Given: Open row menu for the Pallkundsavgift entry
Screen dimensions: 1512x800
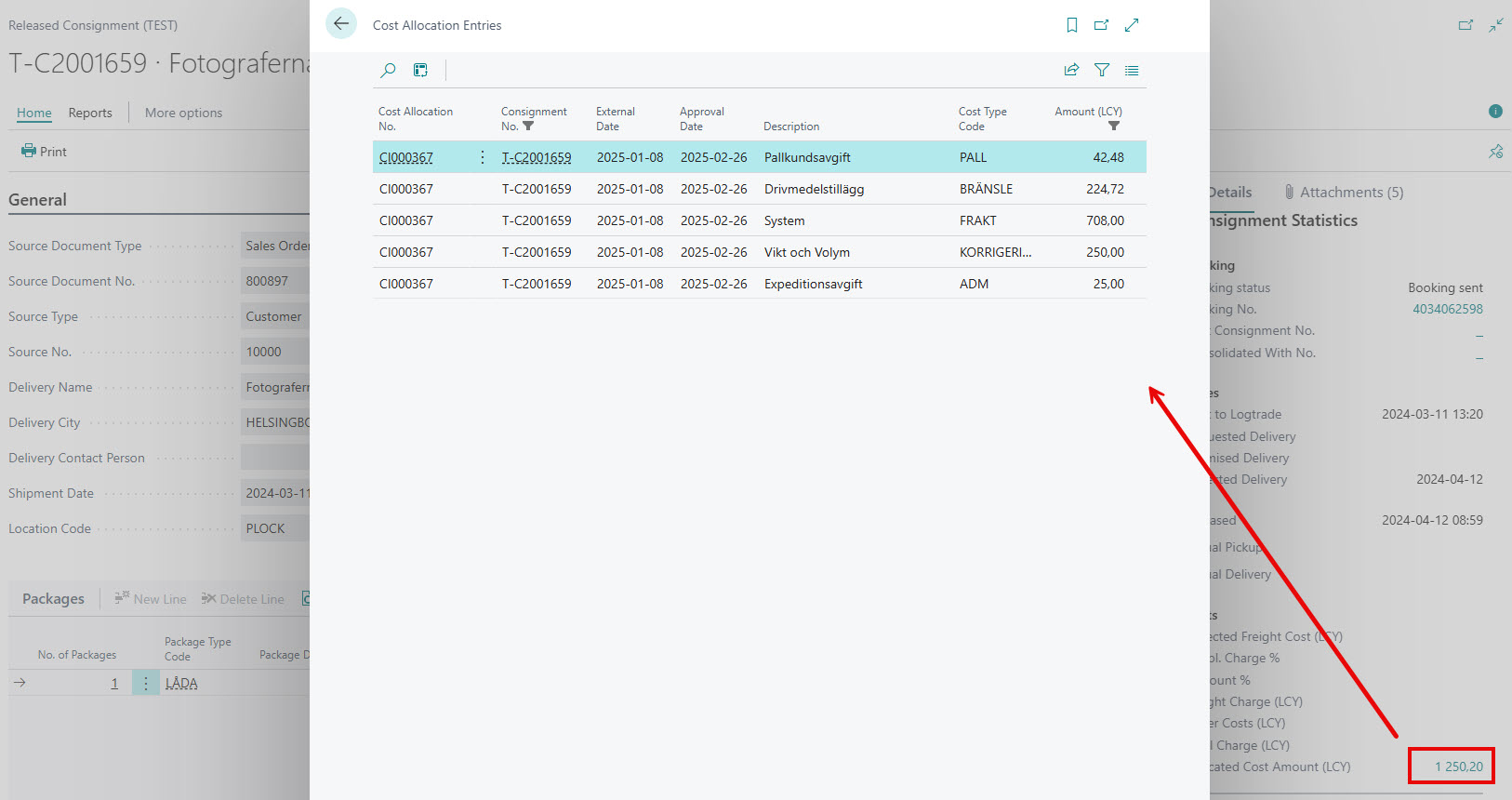Looking at the screenshot, I should pos(483,157).
